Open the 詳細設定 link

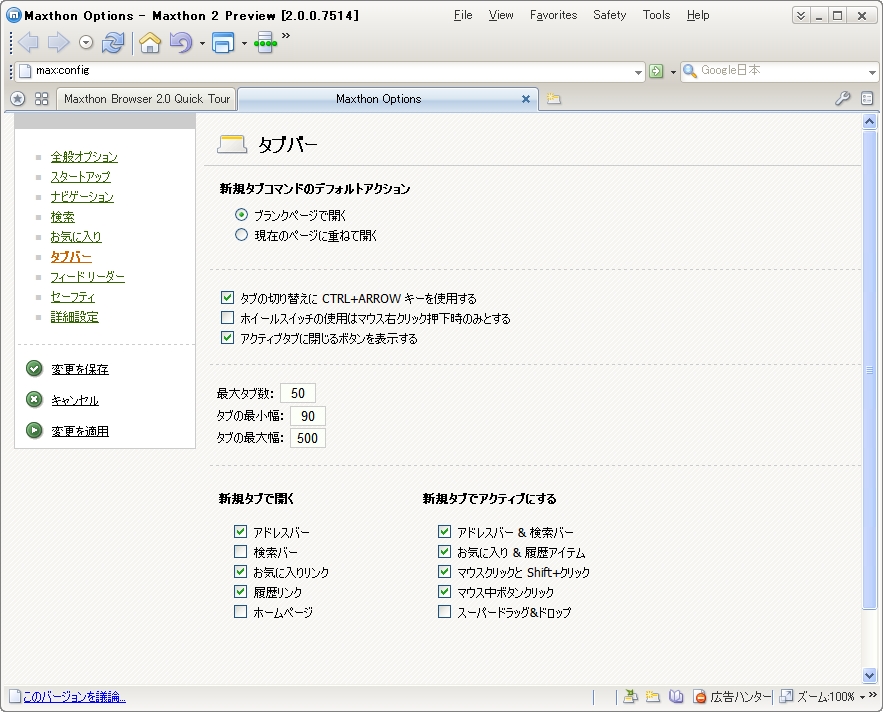(74, 317)
